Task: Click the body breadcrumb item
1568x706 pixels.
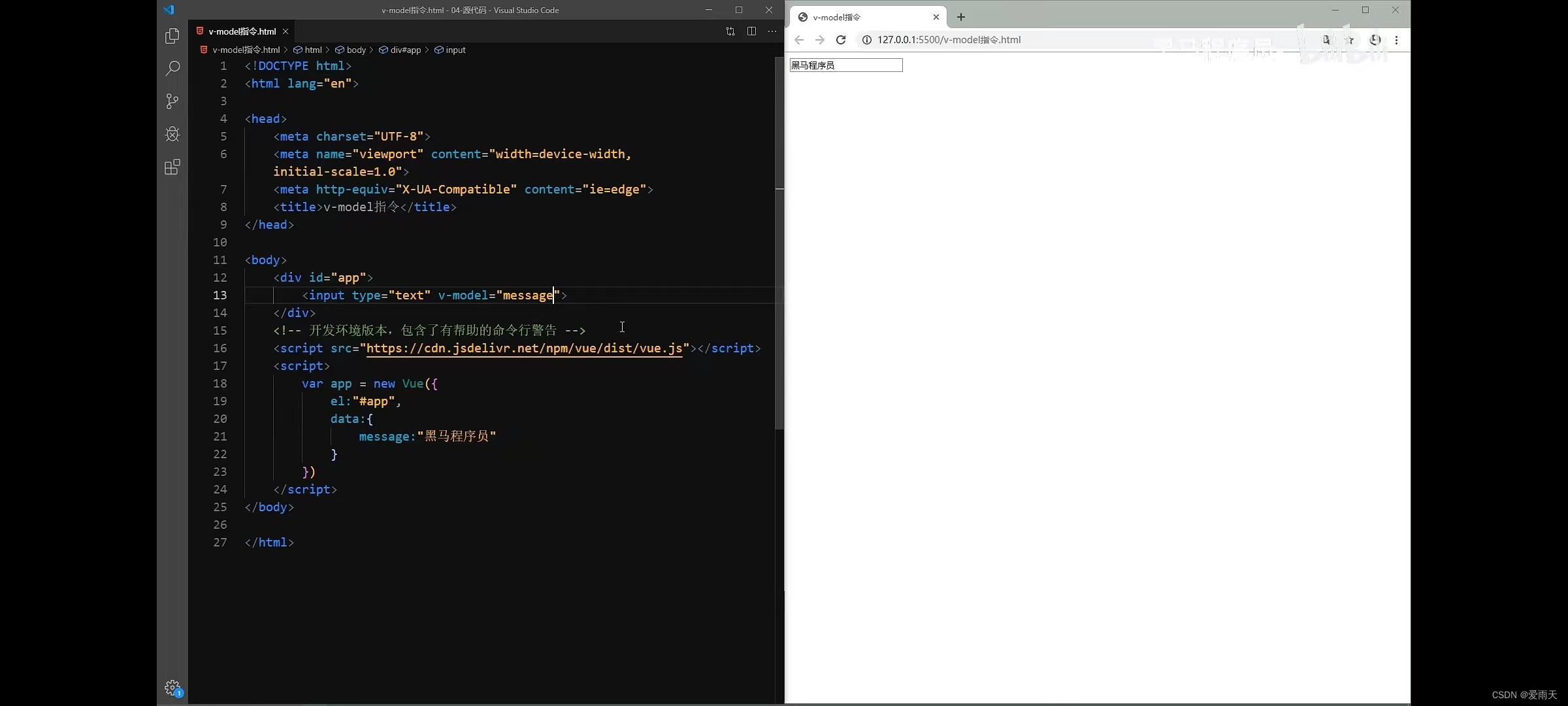Action: click(356, 50)
